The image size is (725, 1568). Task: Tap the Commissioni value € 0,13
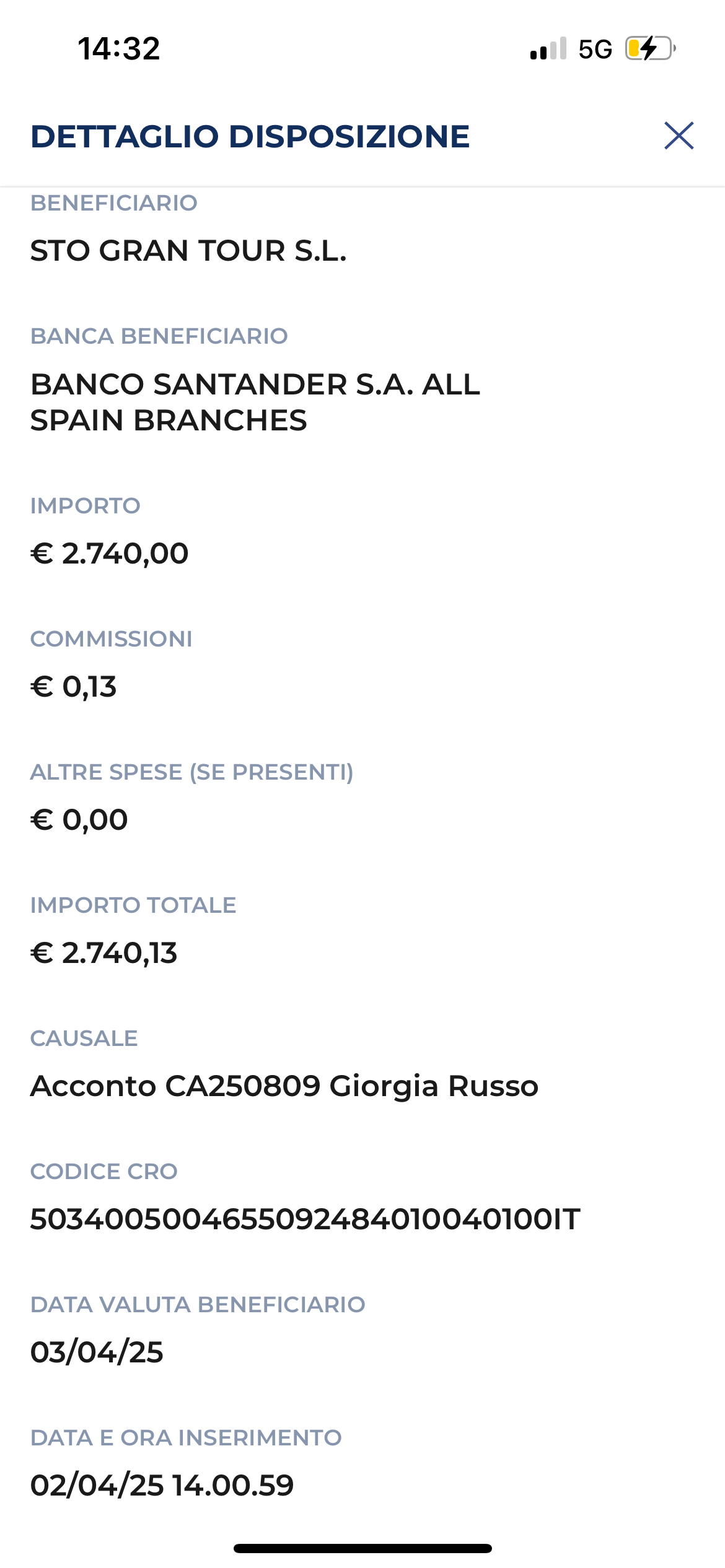click(x=74, y=687)
